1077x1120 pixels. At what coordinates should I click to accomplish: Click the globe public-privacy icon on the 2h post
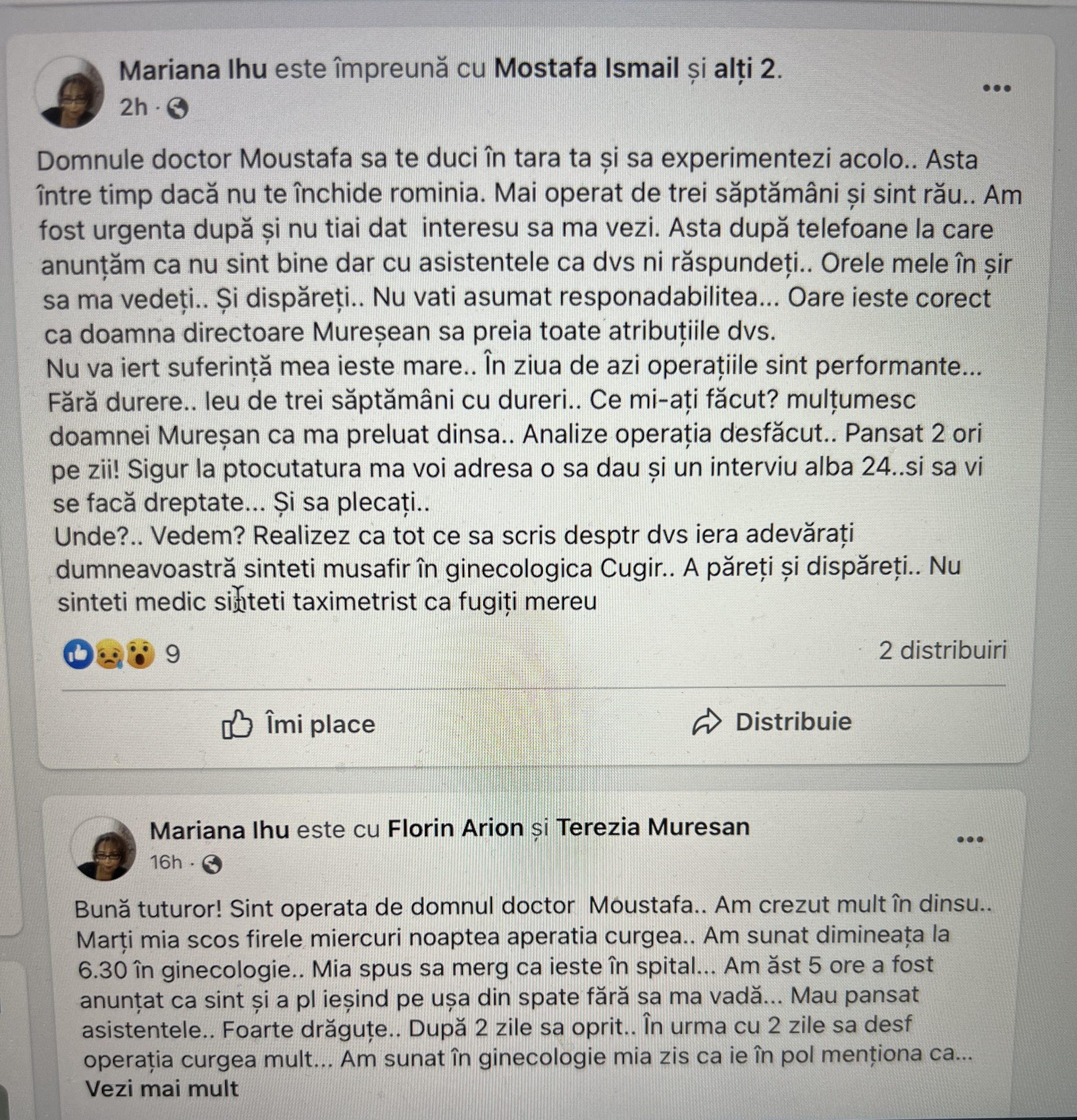(x=177, y=108)
